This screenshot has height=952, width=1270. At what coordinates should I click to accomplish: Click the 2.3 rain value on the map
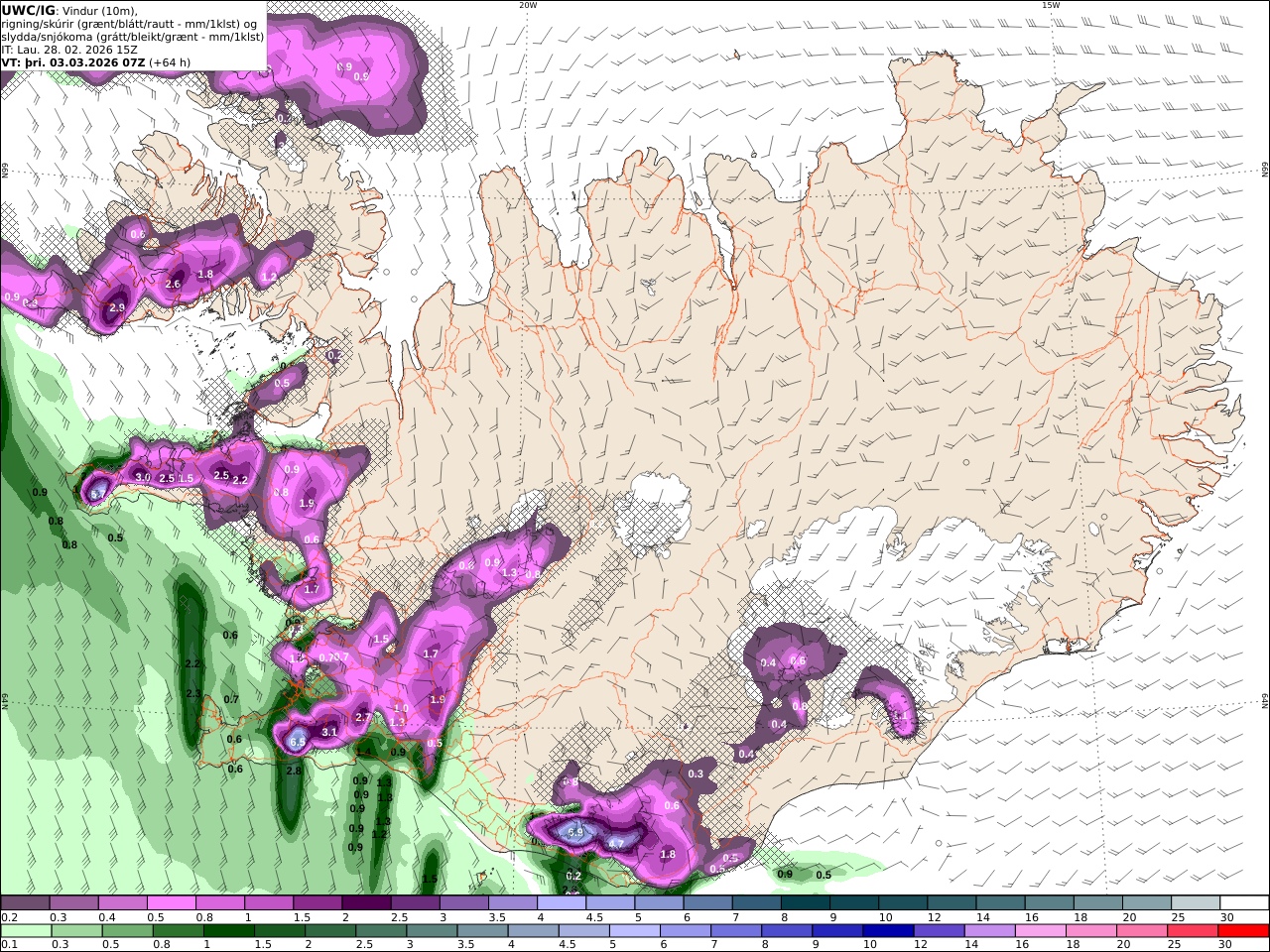[193, 693]
